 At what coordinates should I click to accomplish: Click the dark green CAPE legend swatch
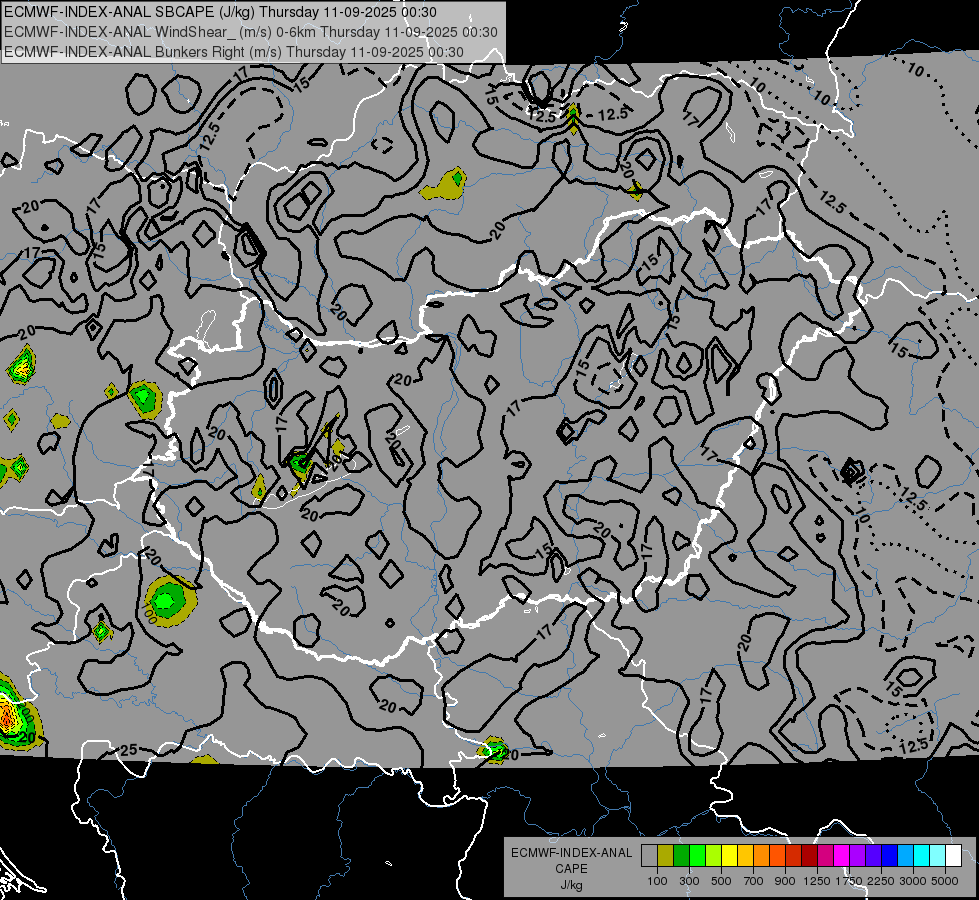(x=682, y=856)
